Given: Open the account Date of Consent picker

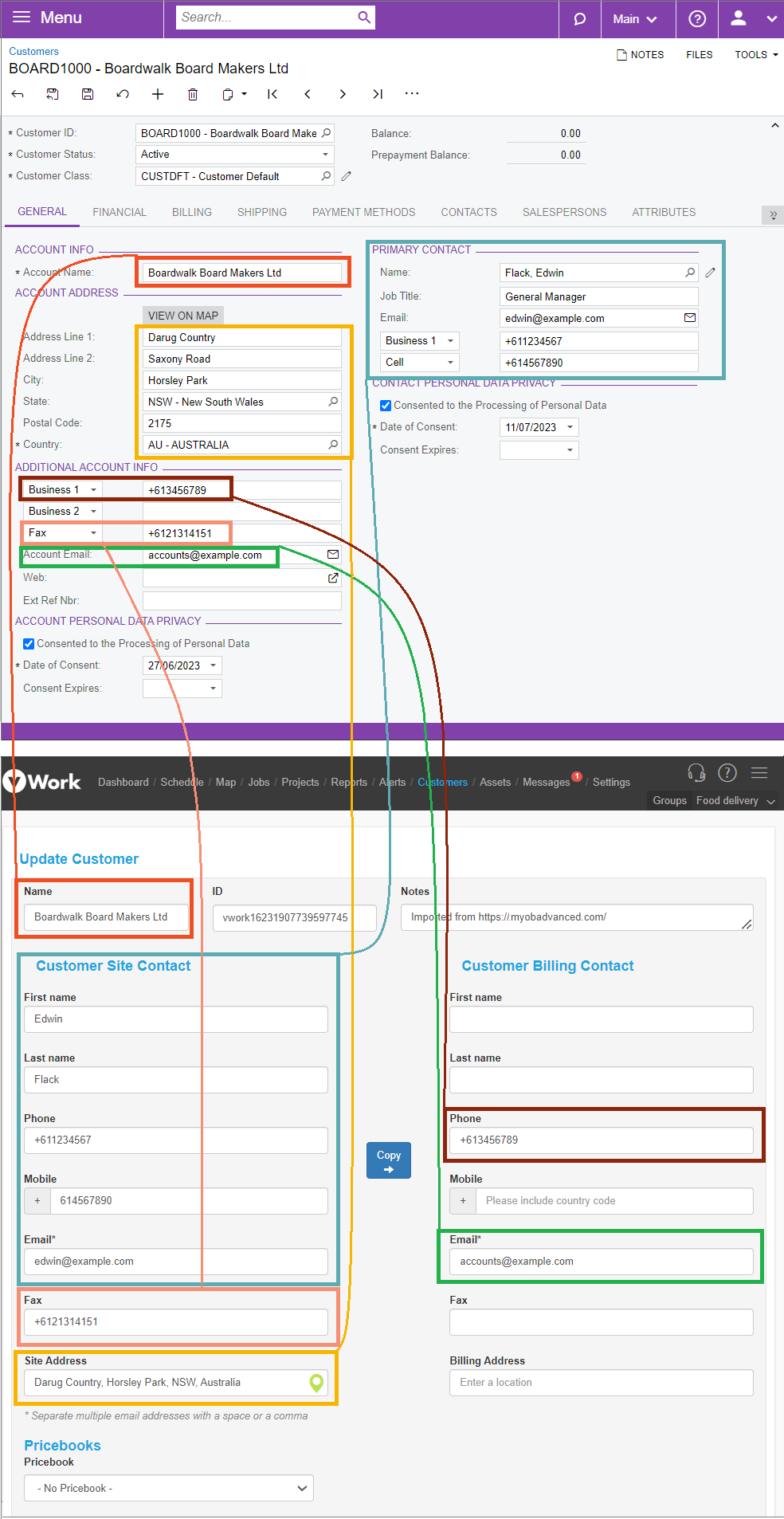Looking at the screenshot, I should (214, 665).
